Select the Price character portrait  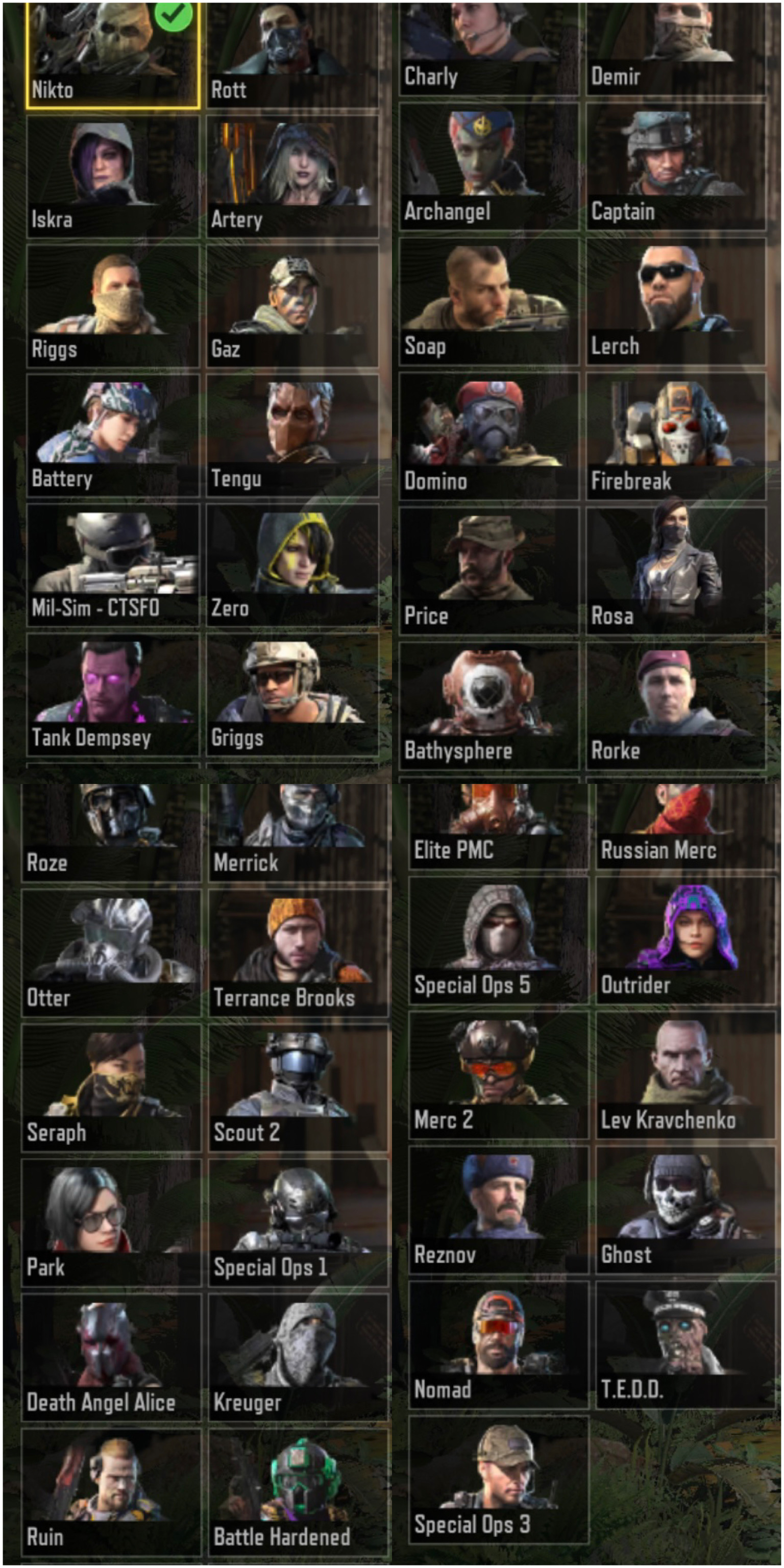tap(489, 571)
